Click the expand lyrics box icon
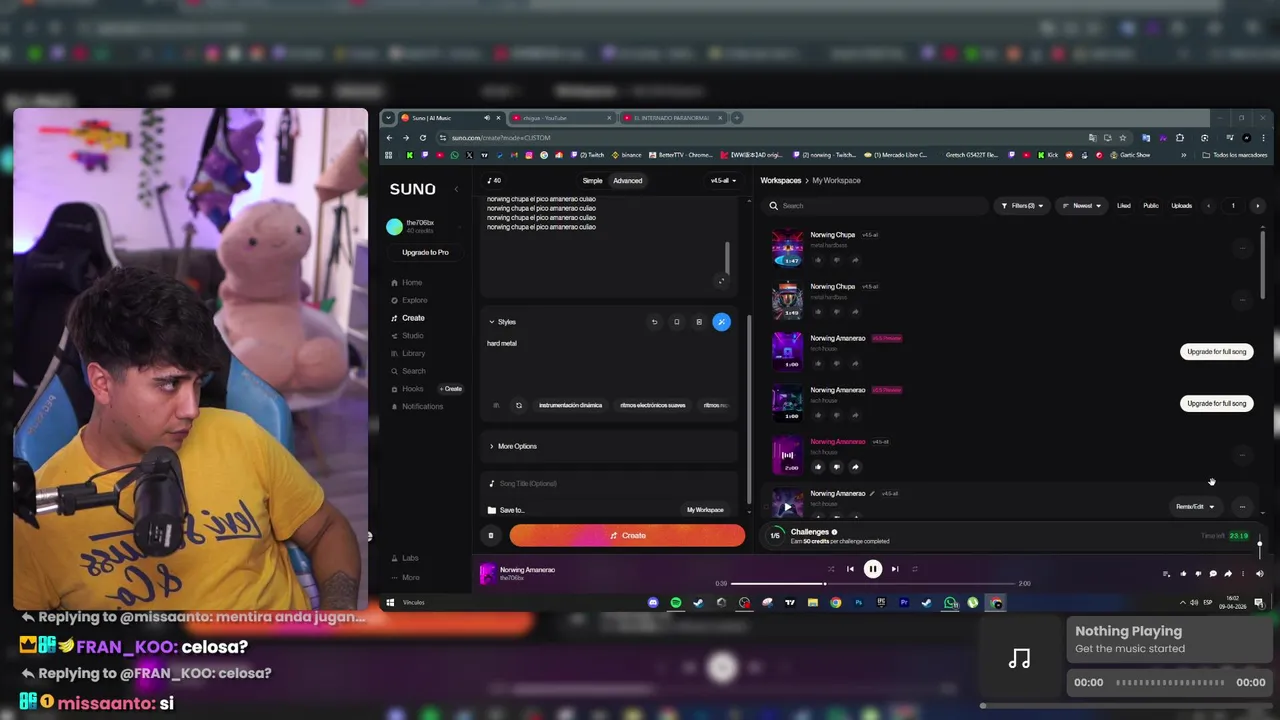 (x=721, y=281)
